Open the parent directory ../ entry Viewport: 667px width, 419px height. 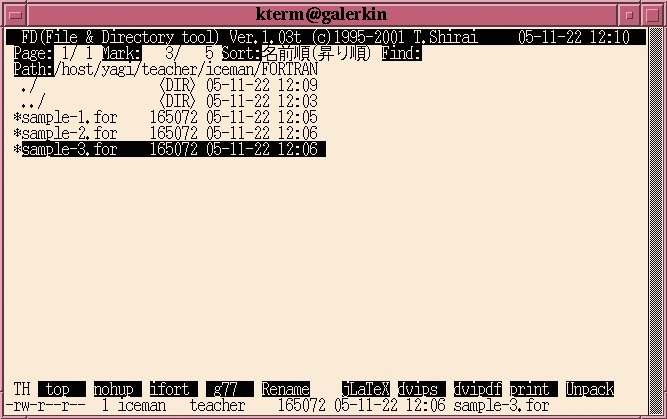pyautogui.click(x=166, y=101)
